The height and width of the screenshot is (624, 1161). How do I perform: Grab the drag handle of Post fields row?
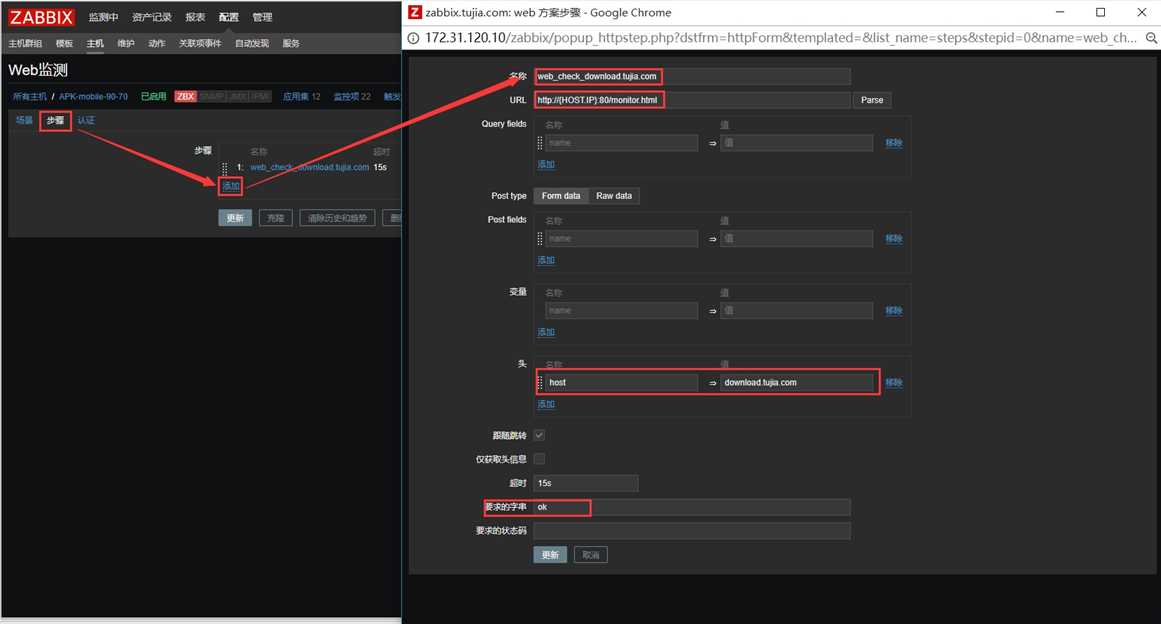(540, 238)
